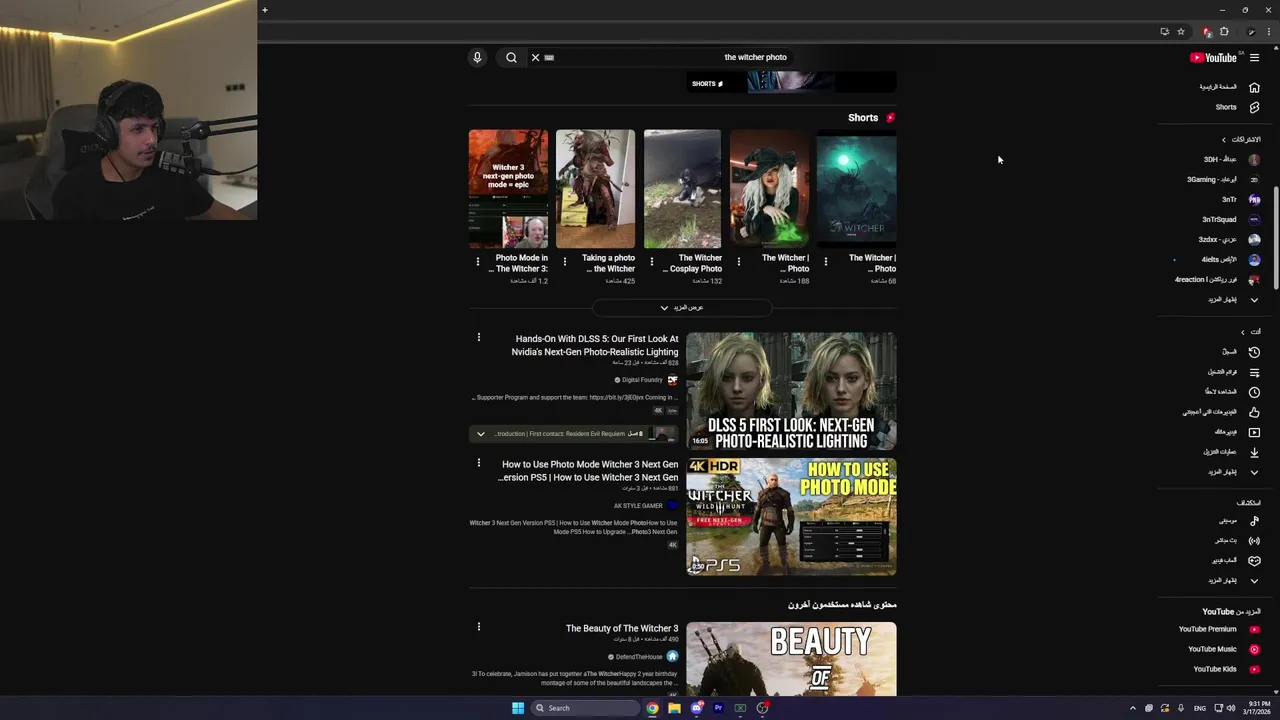
Task: Expand the DLSS video chapters dropdown
Action: tap(480, 434)
